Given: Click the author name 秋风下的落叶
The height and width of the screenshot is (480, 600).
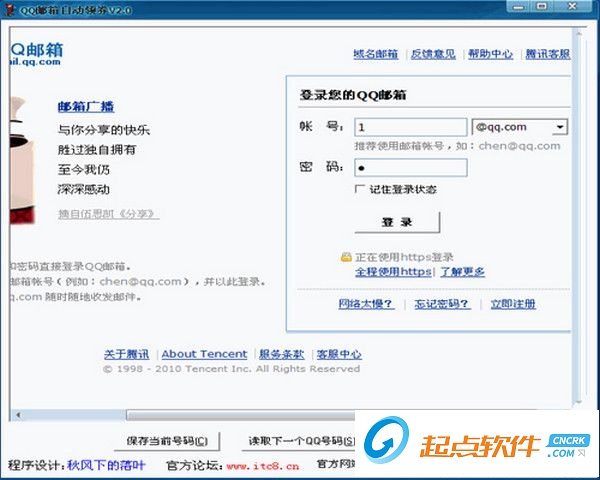Looking at the screenshot, I should pyautogui.click(x=106, y=465).
